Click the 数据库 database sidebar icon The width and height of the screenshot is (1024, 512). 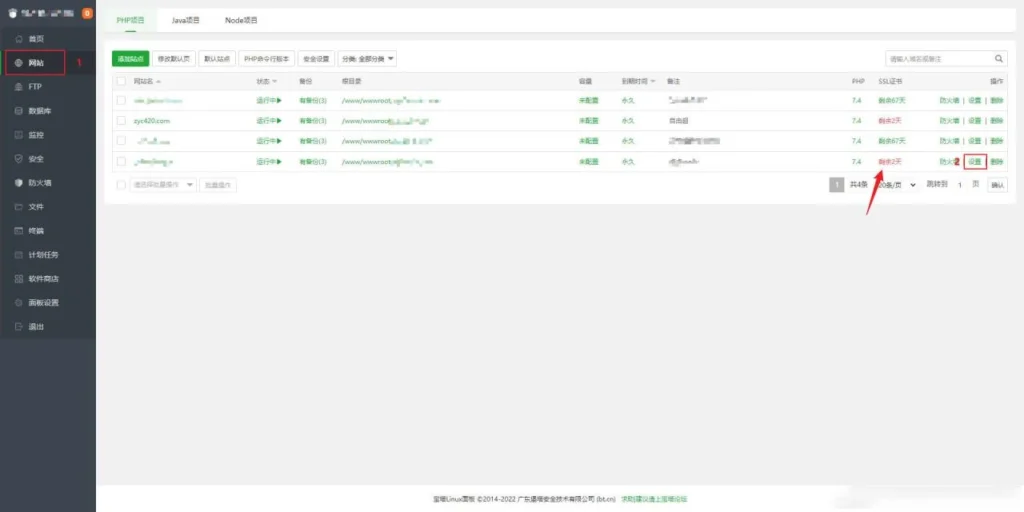pyautogui.click(x=19, y=111)
